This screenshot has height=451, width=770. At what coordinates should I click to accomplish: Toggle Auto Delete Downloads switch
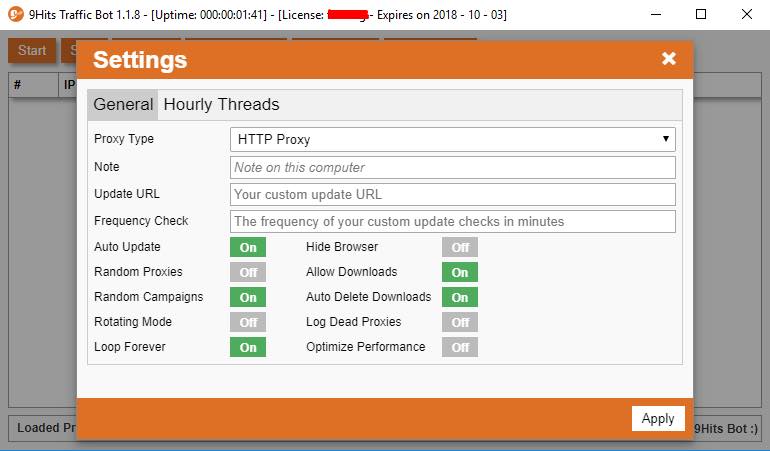pos(460,297)
